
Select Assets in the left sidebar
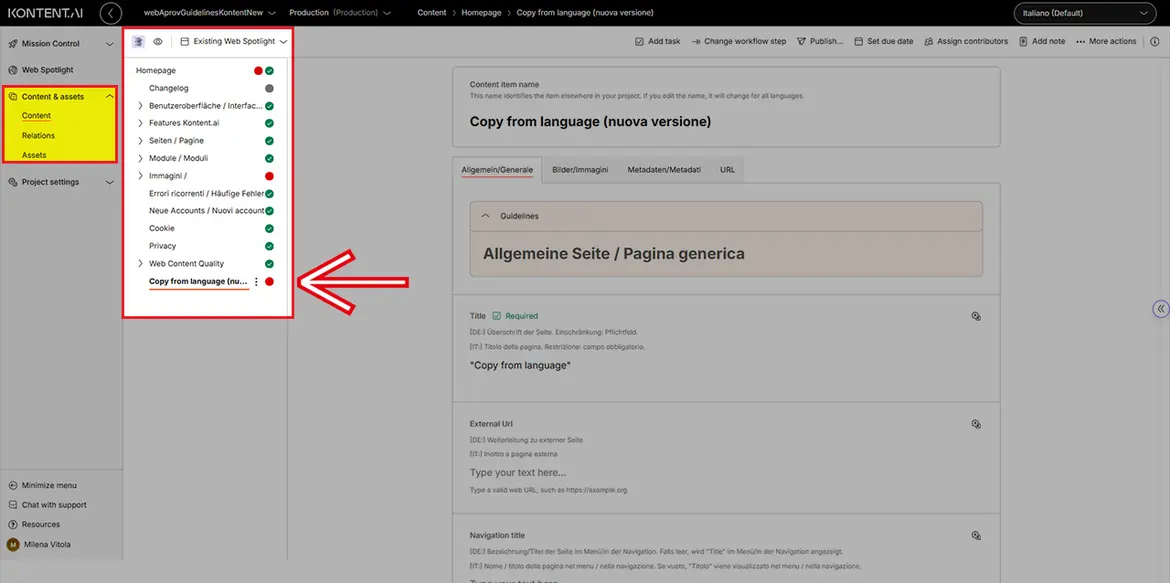tap(34, 155)
